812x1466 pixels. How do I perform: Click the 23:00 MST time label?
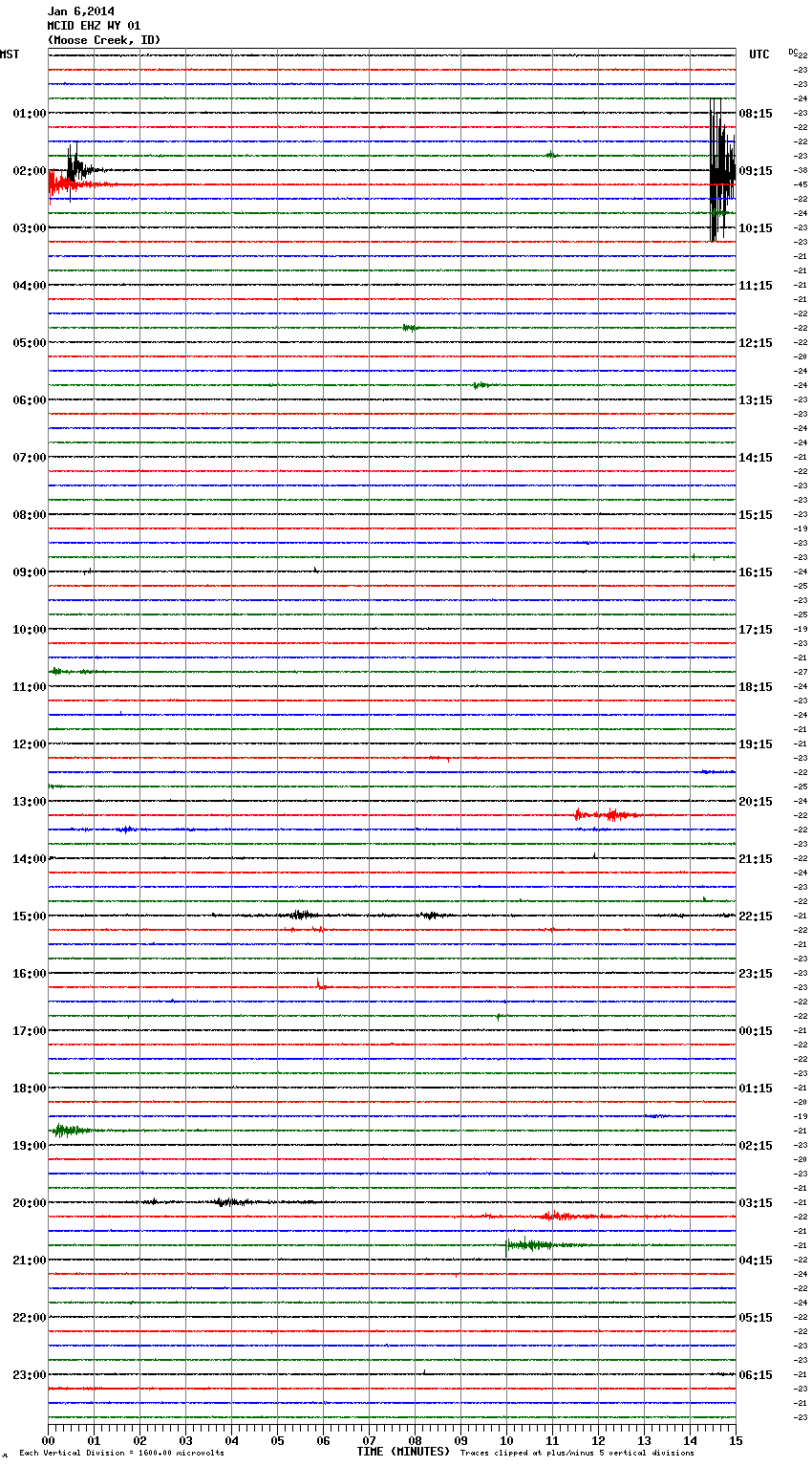coord(29,1374)
